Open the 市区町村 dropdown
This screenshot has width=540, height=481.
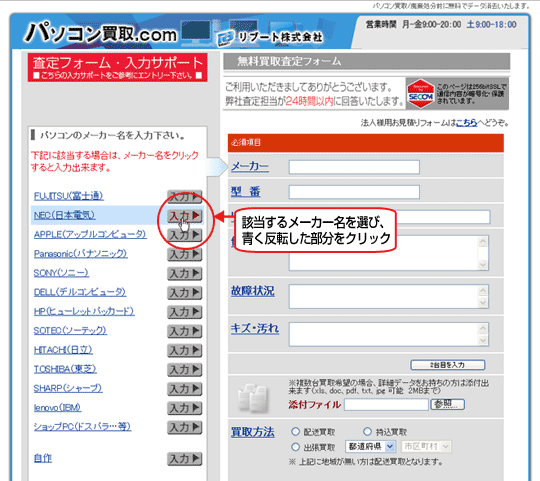[x=426, y=447]
